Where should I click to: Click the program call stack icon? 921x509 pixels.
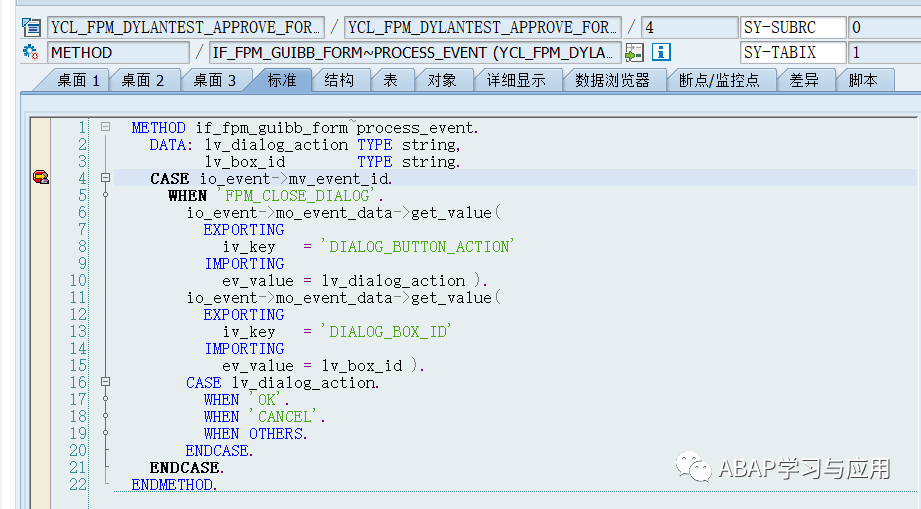coord(31,27)
